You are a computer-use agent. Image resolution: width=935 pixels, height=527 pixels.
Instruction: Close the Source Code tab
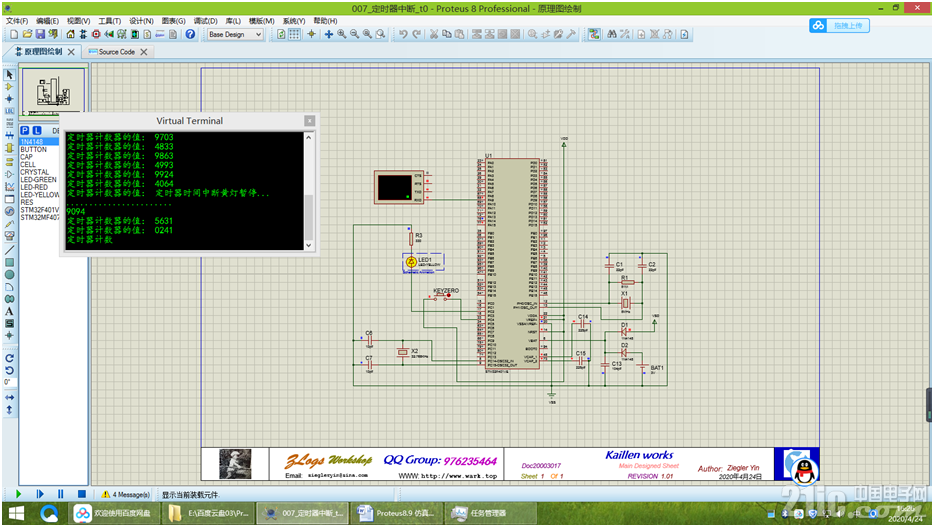point(144,52)
